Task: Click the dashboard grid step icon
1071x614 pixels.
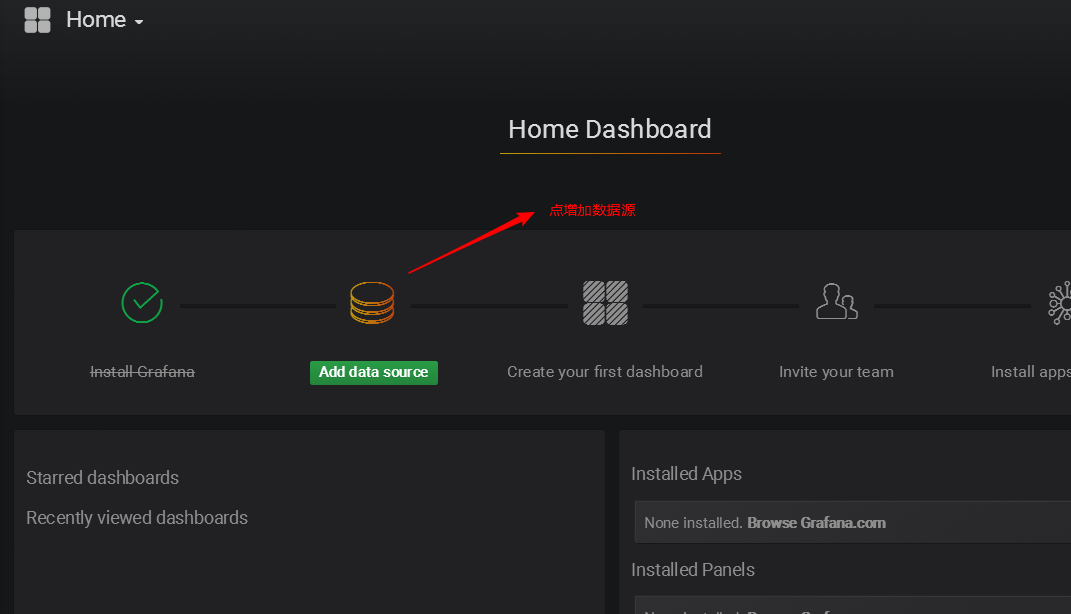Action: 605,303
